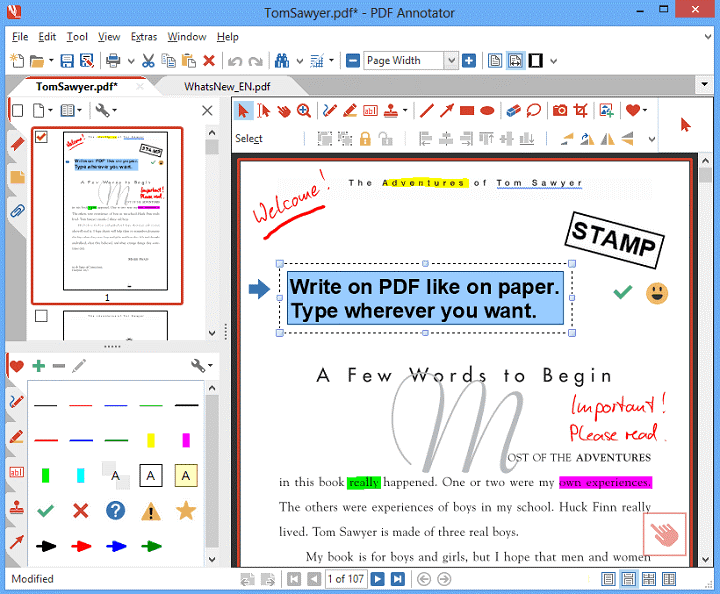Select the Ellipse shape tool
Image resolution: width=720 pixels, height=594 pixels.
487,111
